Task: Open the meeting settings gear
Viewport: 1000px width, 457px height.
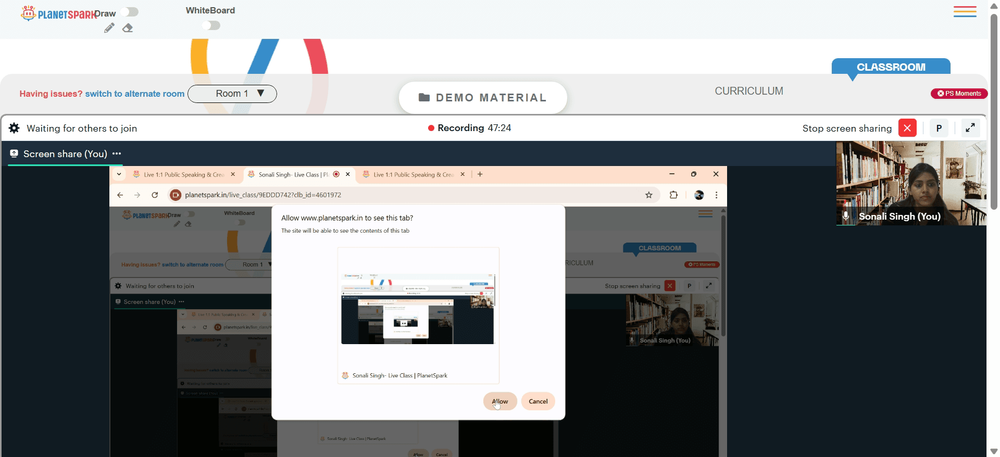Action: pos(14,128)
